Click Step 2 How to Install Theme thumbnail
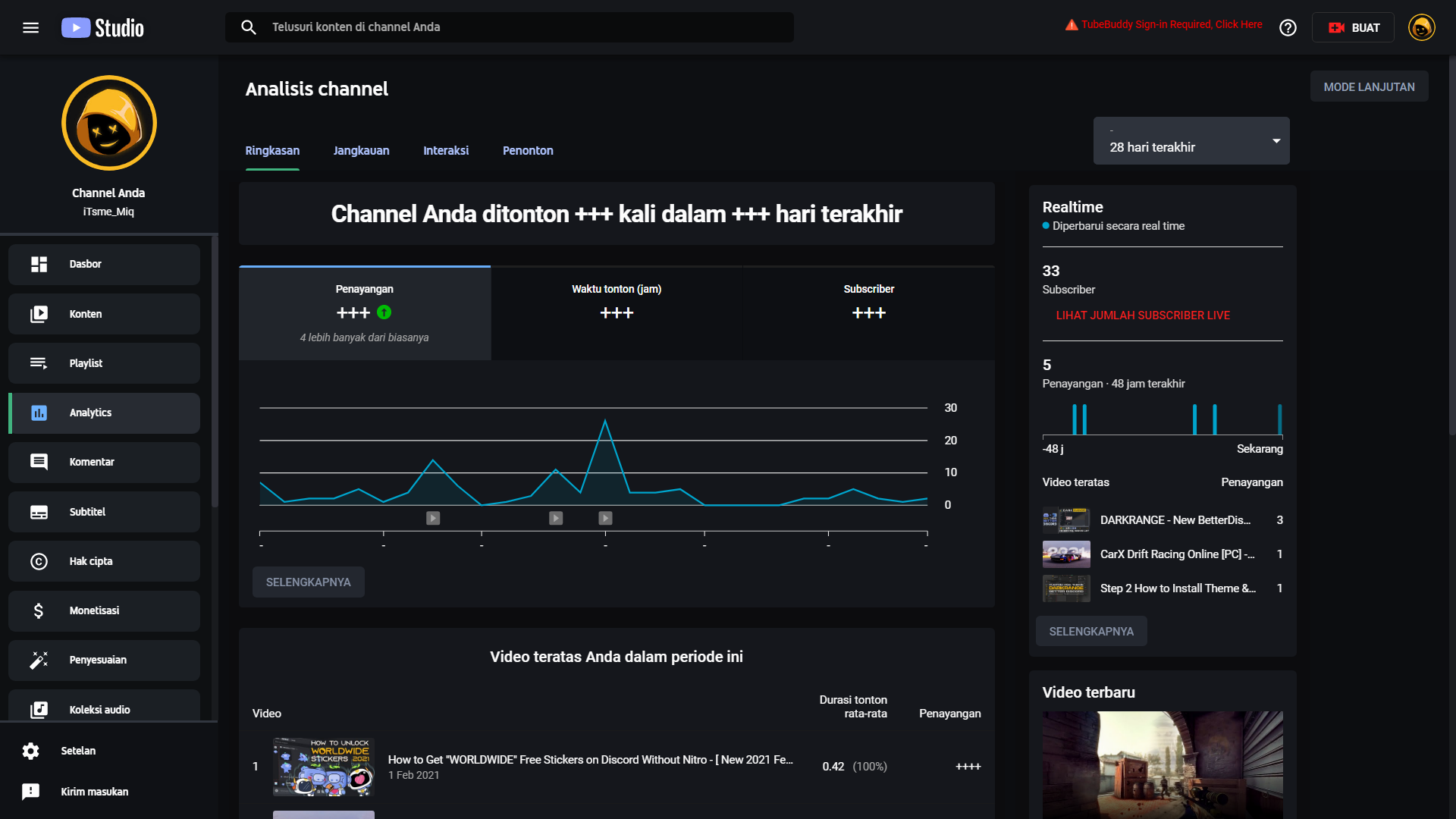1456x819 pixels. tap(1066, 588)
